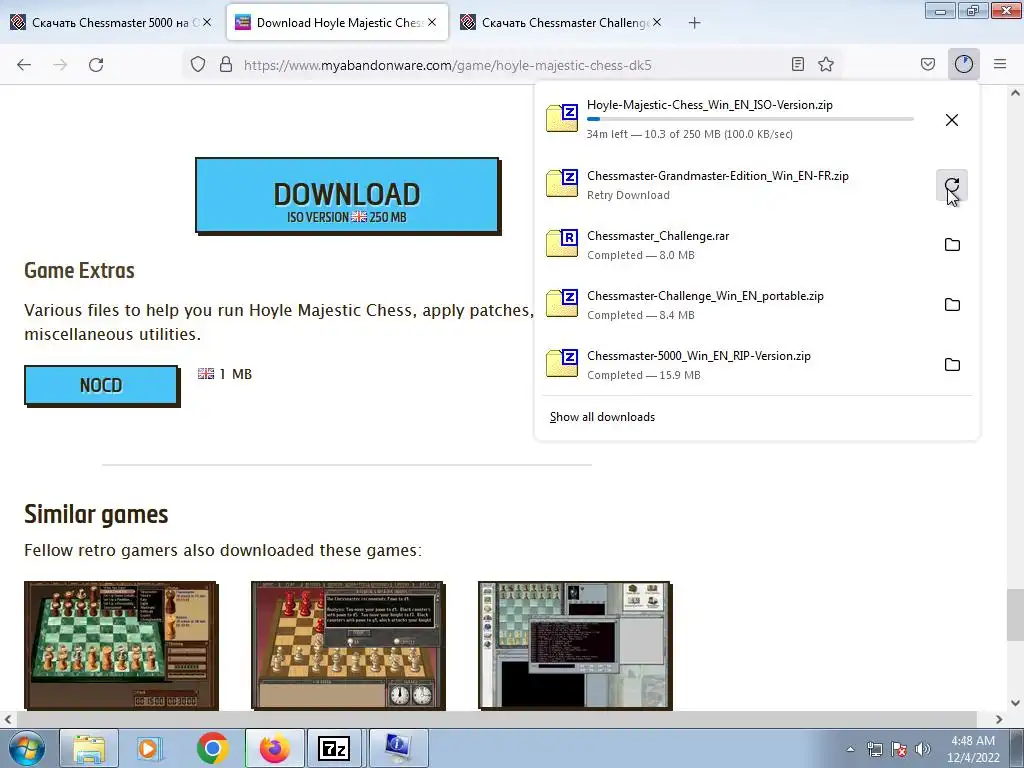The width and height of the screenshot is (1024, 768).
Task: Cancel the Hoyle-Majestic-Chess ISO download
Action: (952, 120)
